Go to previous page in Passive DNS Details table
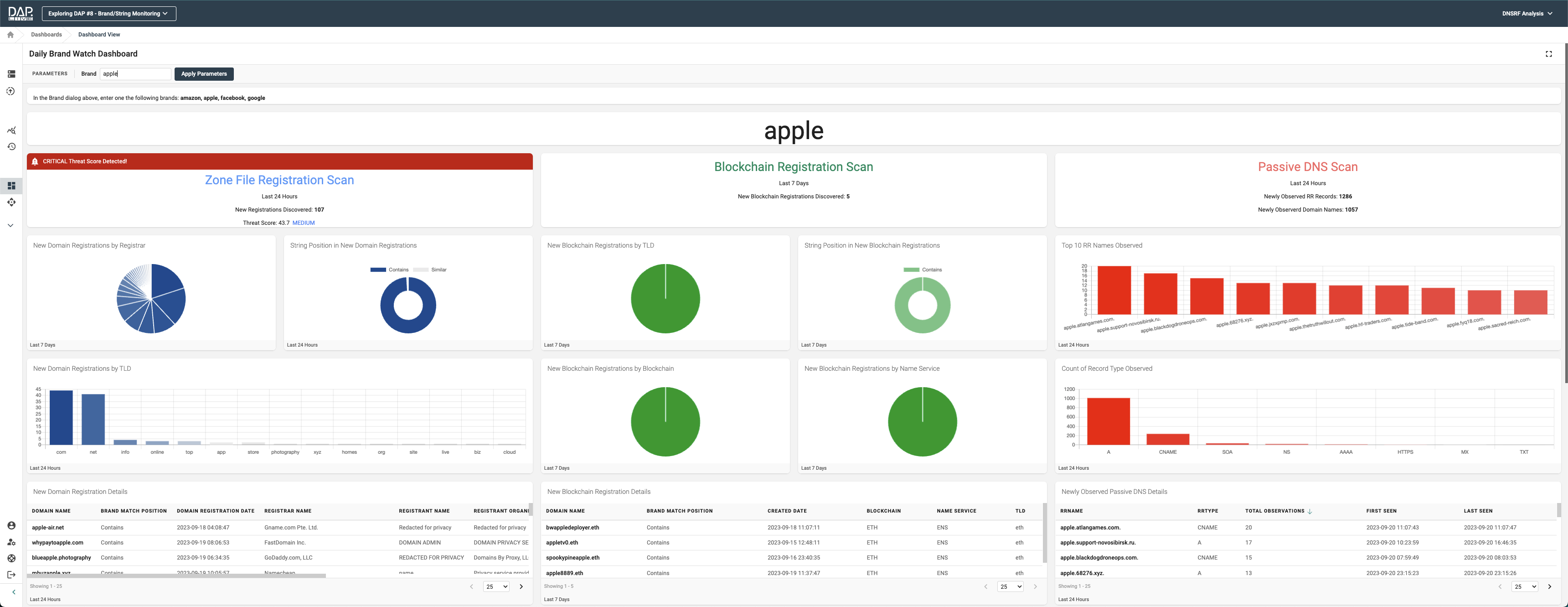This screenshot has height=607, width=1568. 1500,587
